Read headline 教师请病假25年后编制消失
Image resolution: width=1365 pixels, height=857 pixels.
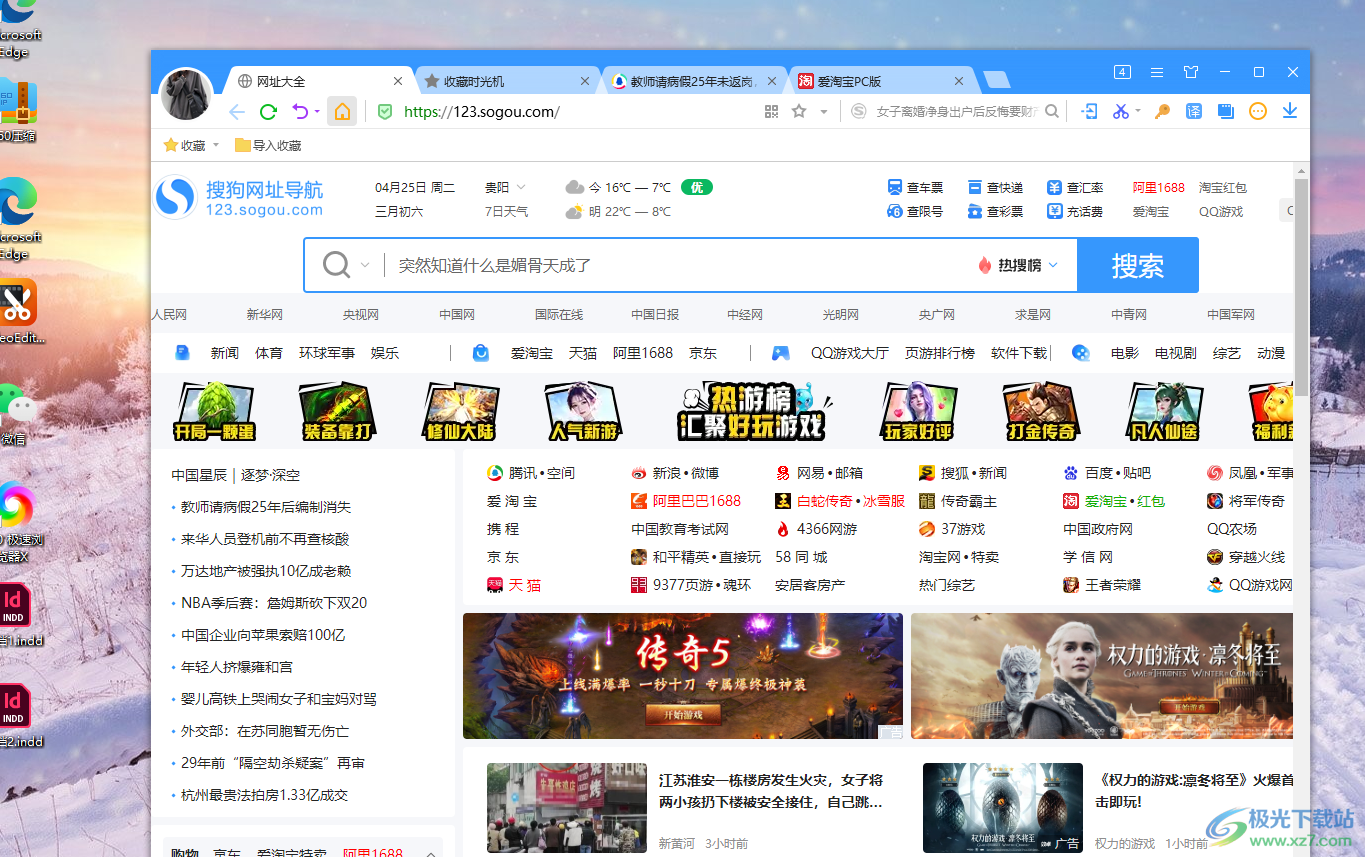266,507
